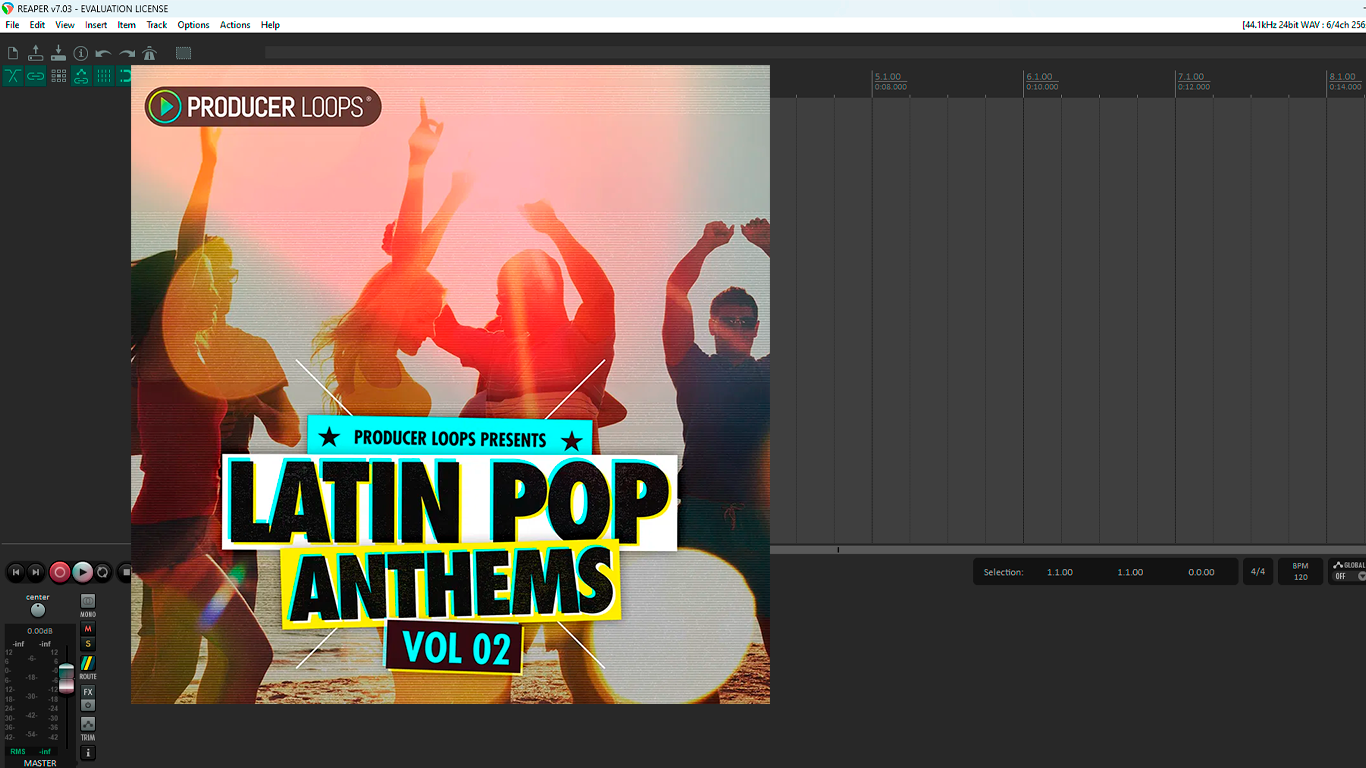
Task: Click the Open Project icon
Action: (x=36, y=53)
